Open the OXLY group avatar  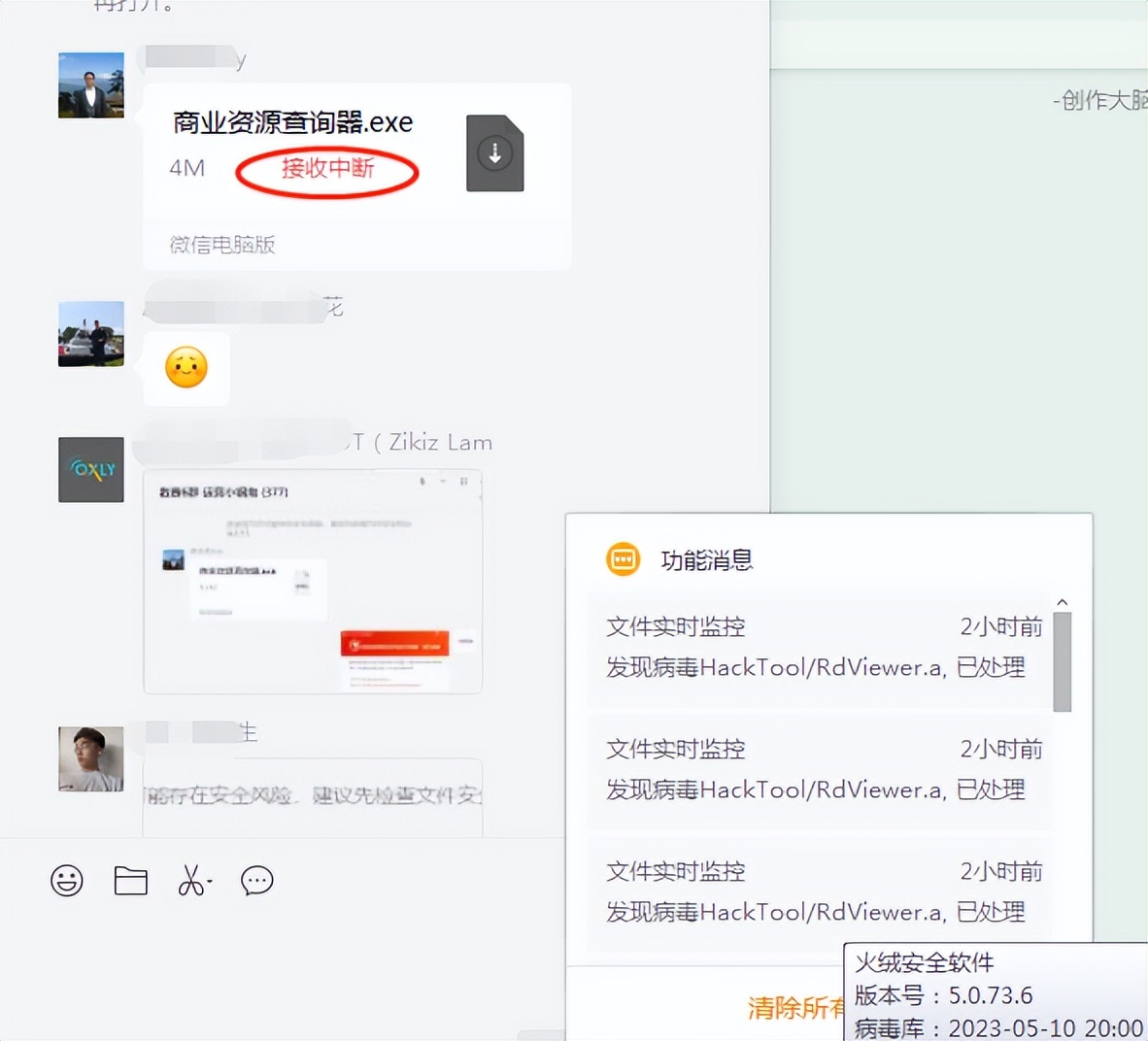(x=90, y=470)
